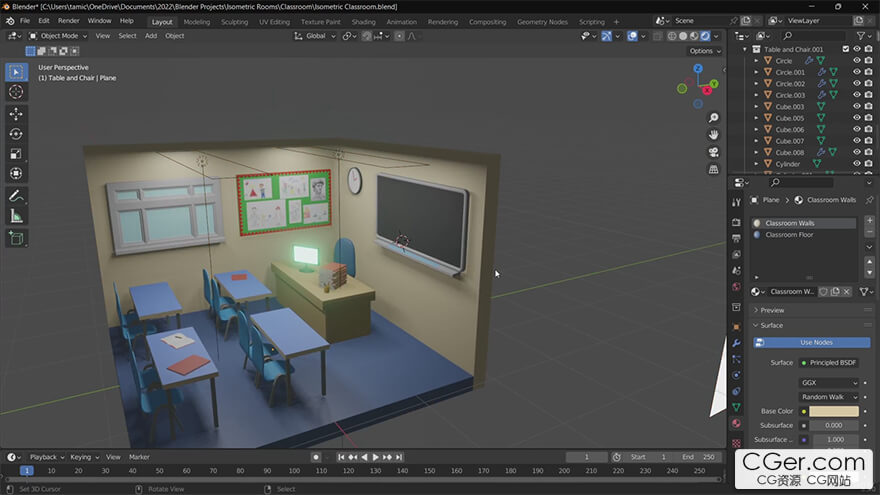Image resolution: width=880 pixels, height=495 pixels.
Task: Jump to timeline start frame
Action: click(341, 457)
